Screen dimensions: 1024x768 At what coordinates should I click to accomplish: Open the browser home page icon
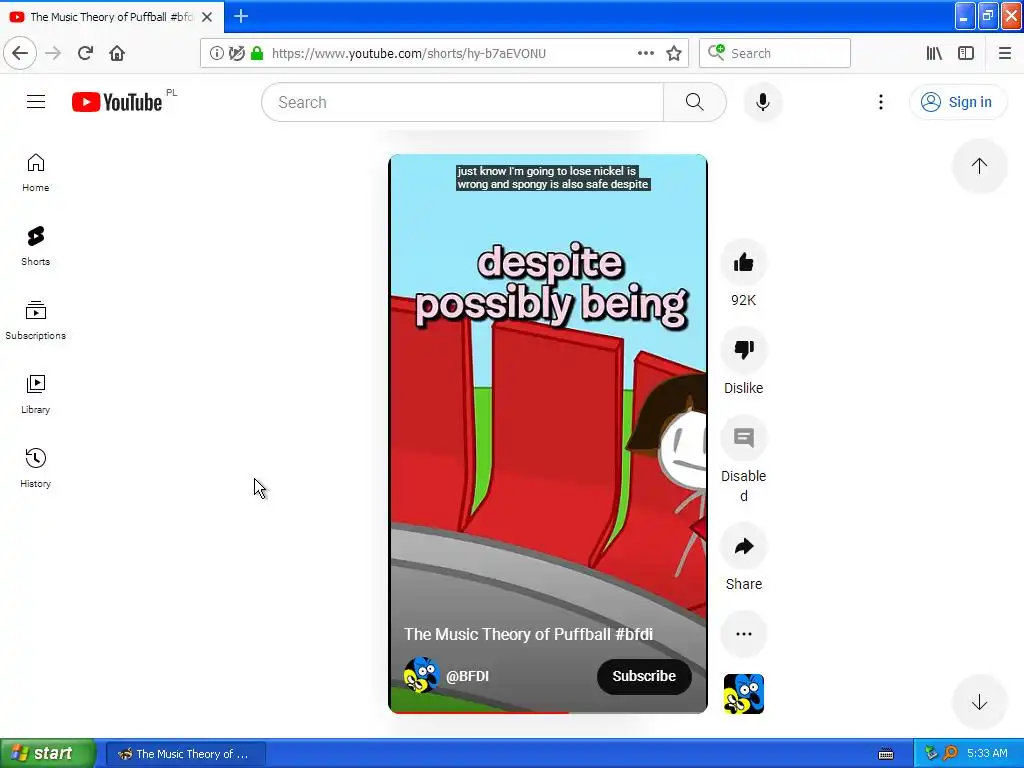(117, 53)
